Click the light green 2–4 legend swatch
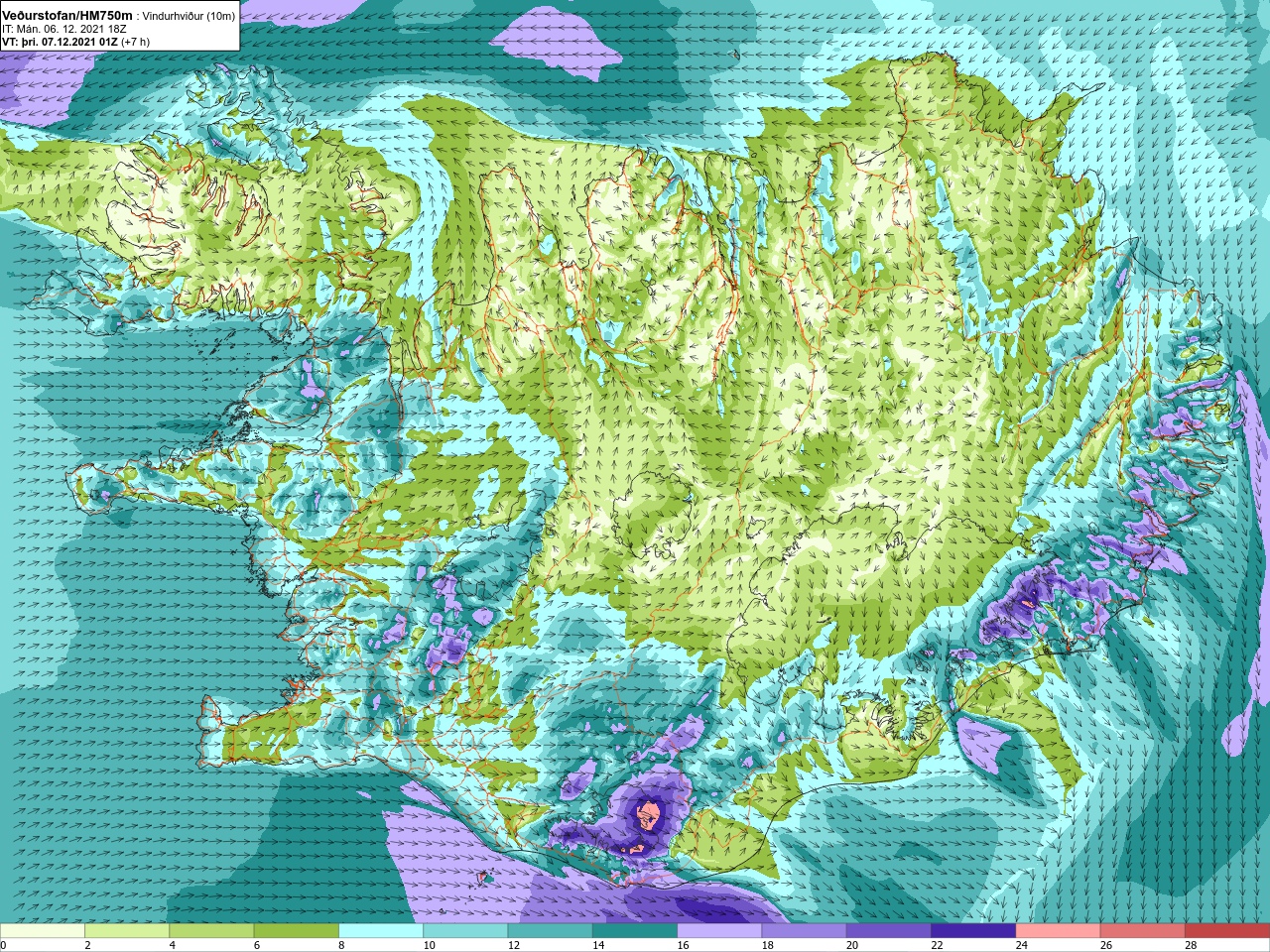The image size is (1270, 952). coord(127,931)
